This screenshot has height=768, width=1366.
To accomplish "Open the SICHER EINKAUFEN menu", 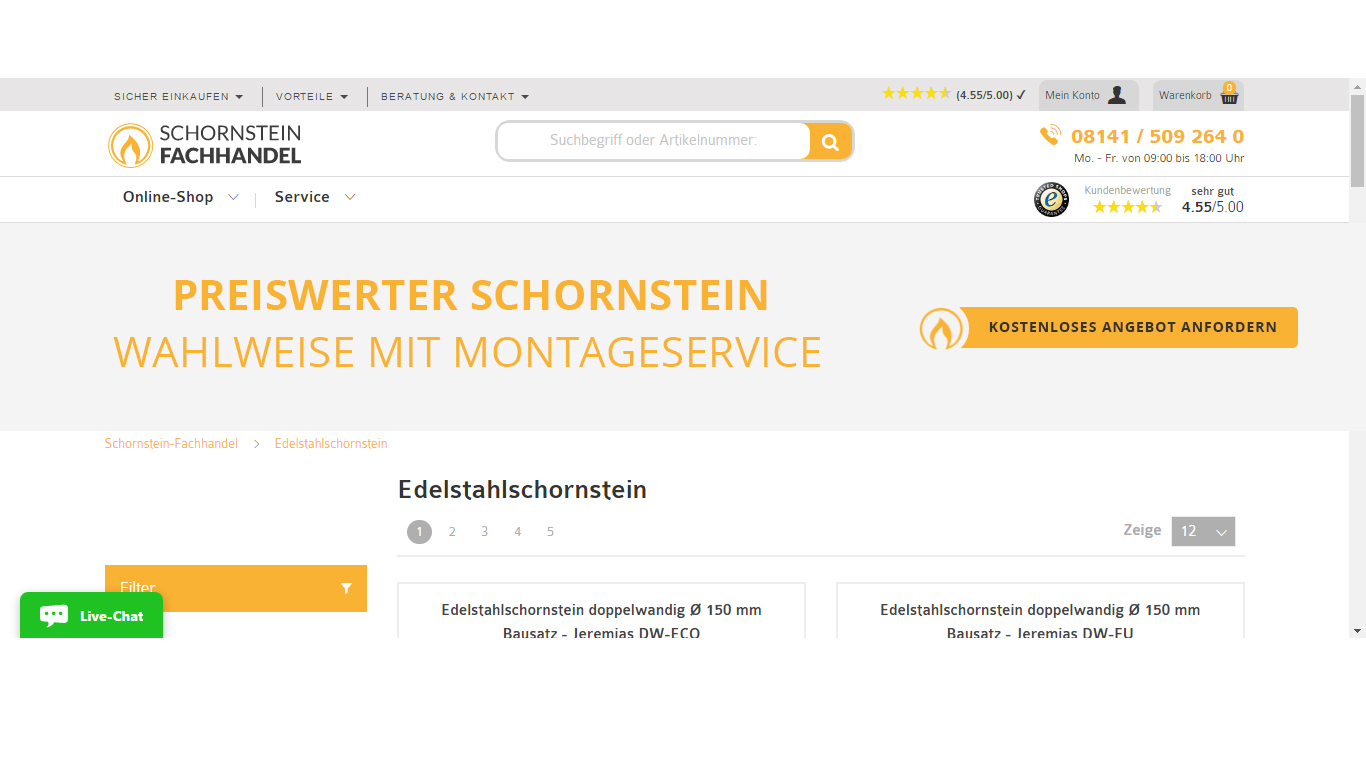I will pyautogui.click(x=172, y=96).
